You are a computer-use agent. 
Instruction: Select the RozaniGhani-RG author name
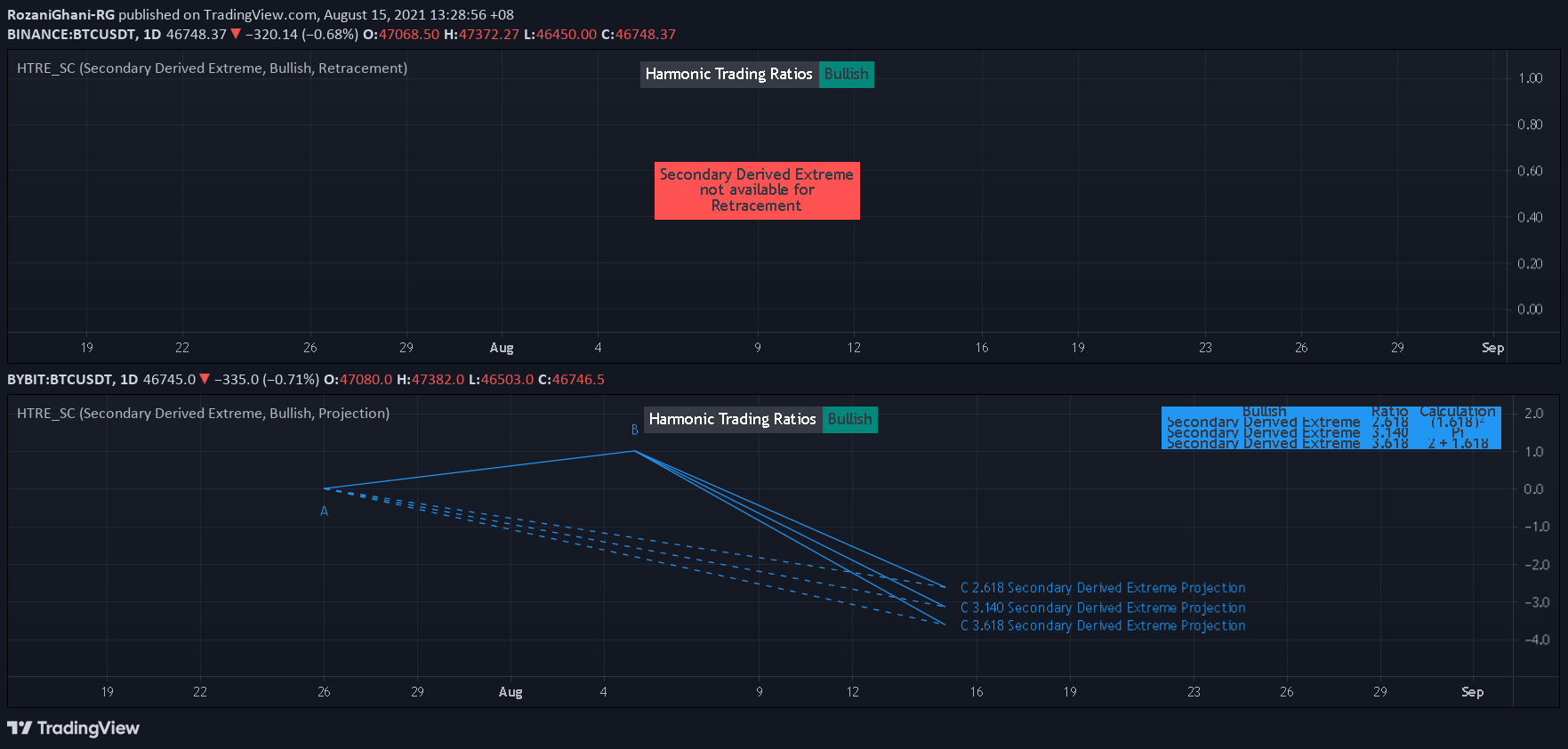[60, 15]
